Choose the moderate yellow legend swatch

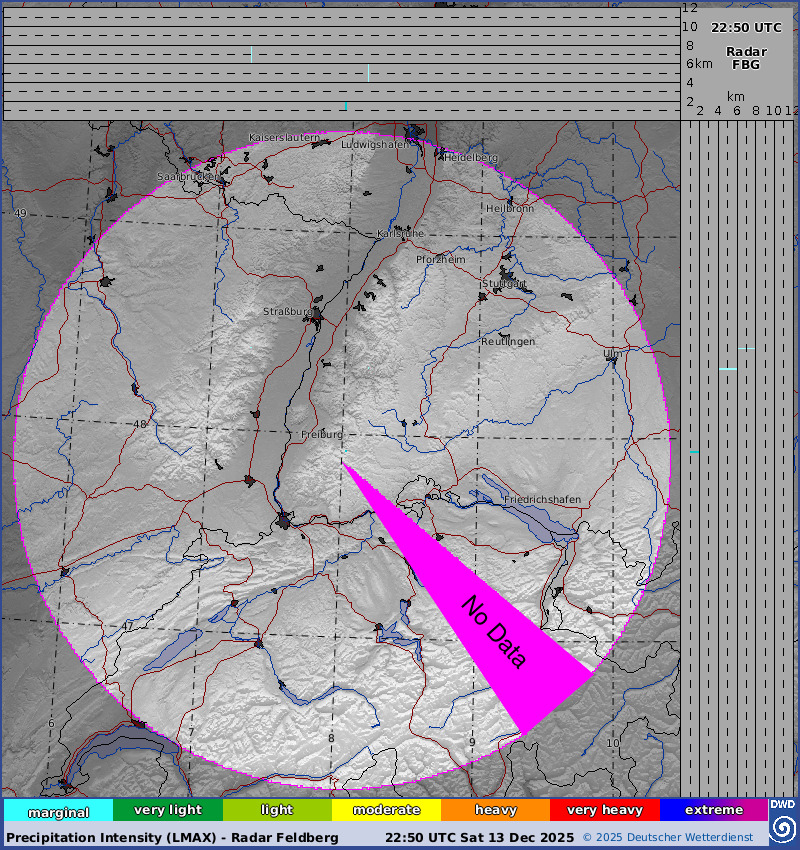[386, 810]
